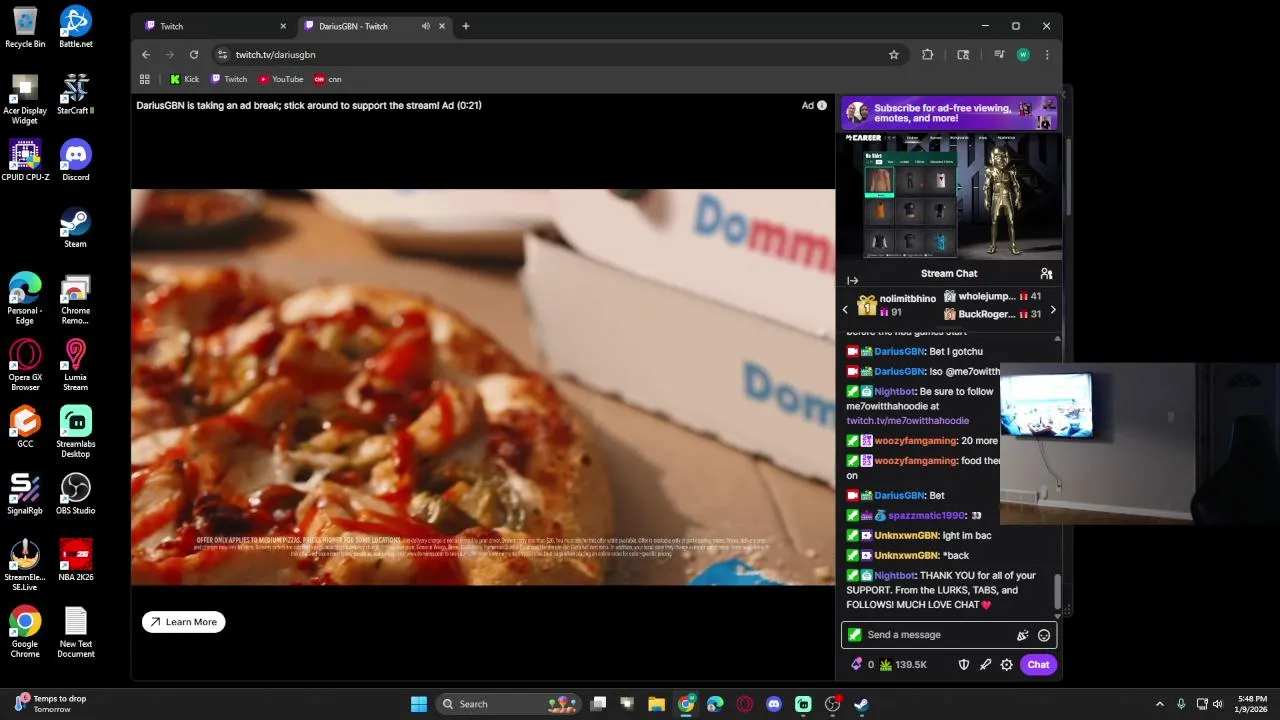Open the chat community users list icon
1280x720 pixels.
(1046, 273)
